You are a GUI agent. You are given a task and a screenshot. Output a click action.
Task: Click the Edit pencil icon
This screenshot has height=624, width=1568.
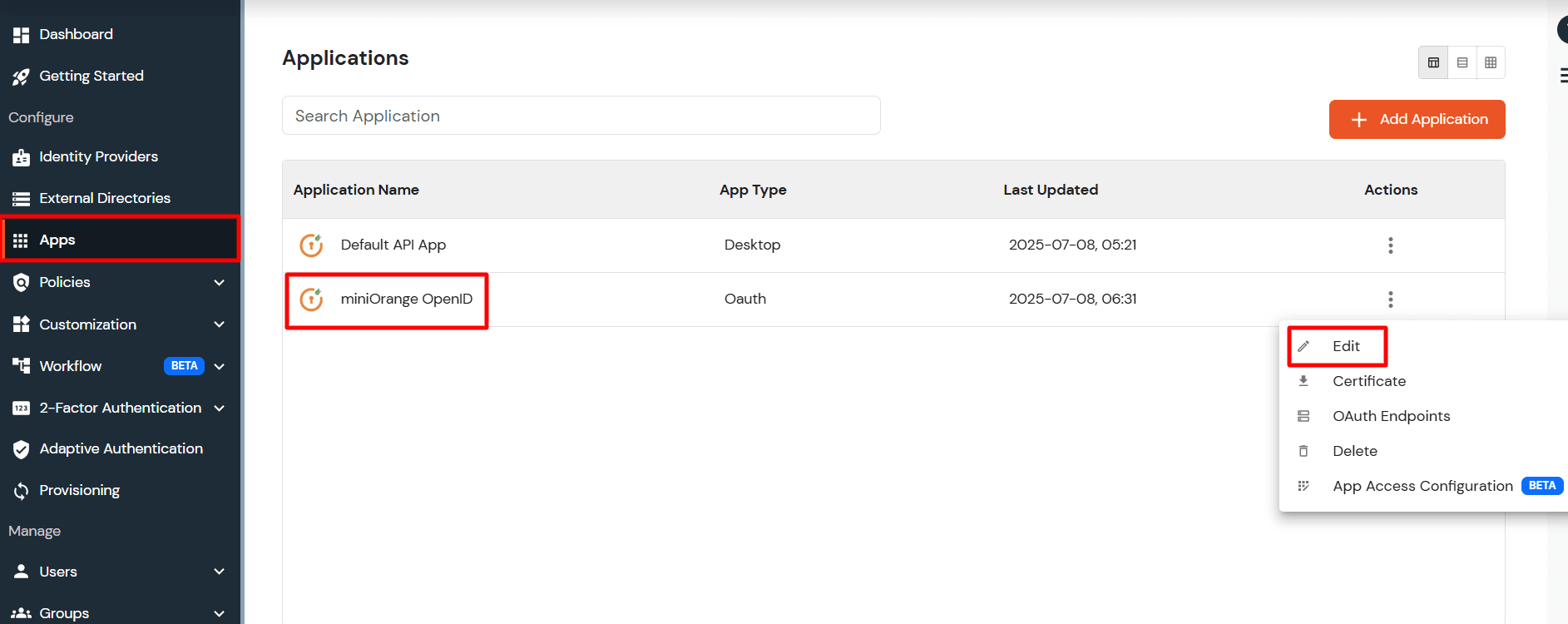coord(1303,346)
